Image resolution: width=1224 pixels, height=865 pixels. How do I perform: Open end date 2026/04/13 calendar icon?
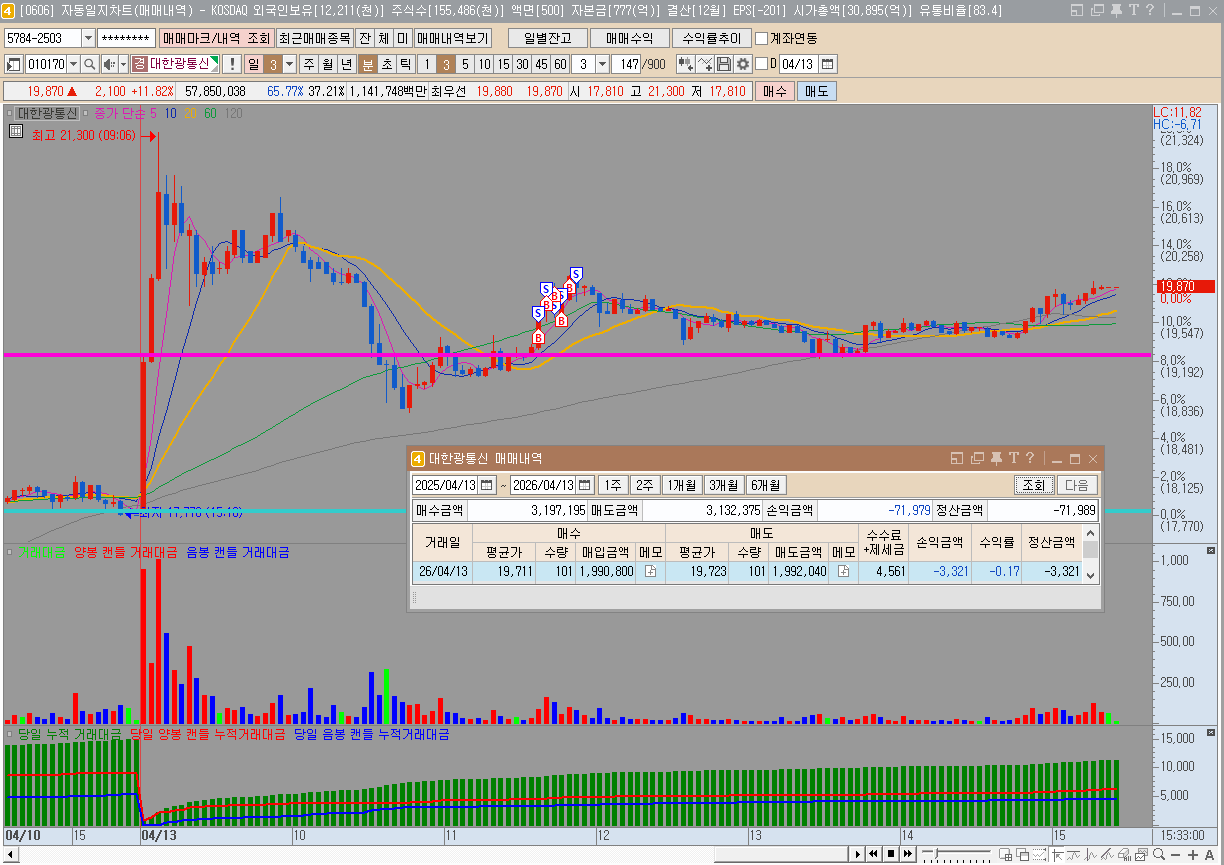pyautogui.click(x=585, y=485)
